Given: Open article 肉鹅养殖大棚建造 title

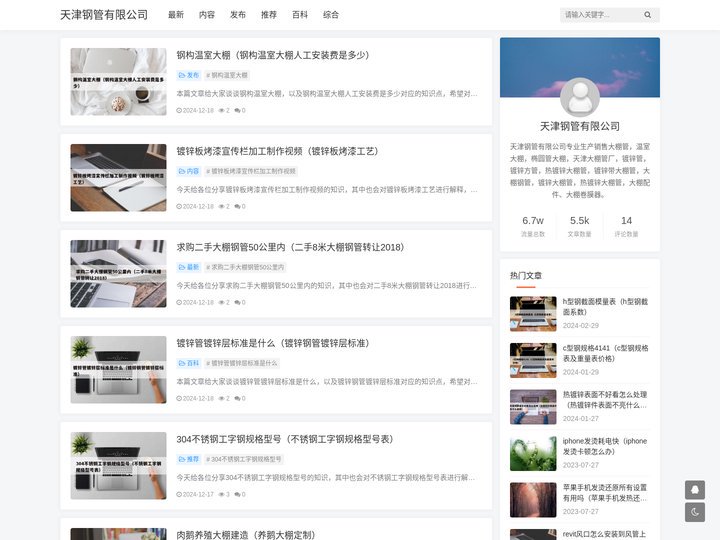Looking at the screenshot, I should [x=246, y=535].
